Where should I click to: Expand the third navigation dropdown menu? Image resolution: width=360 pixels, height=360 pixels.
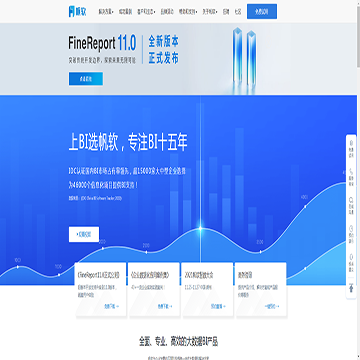click(x=146, y=11)
